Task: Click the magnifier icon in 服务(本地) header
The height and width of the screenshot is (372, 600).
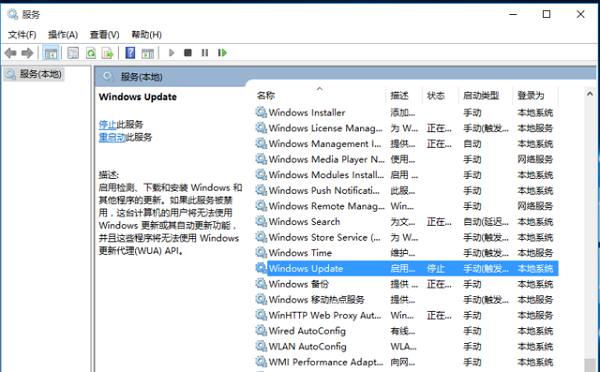Action: (x=108, y=77)
